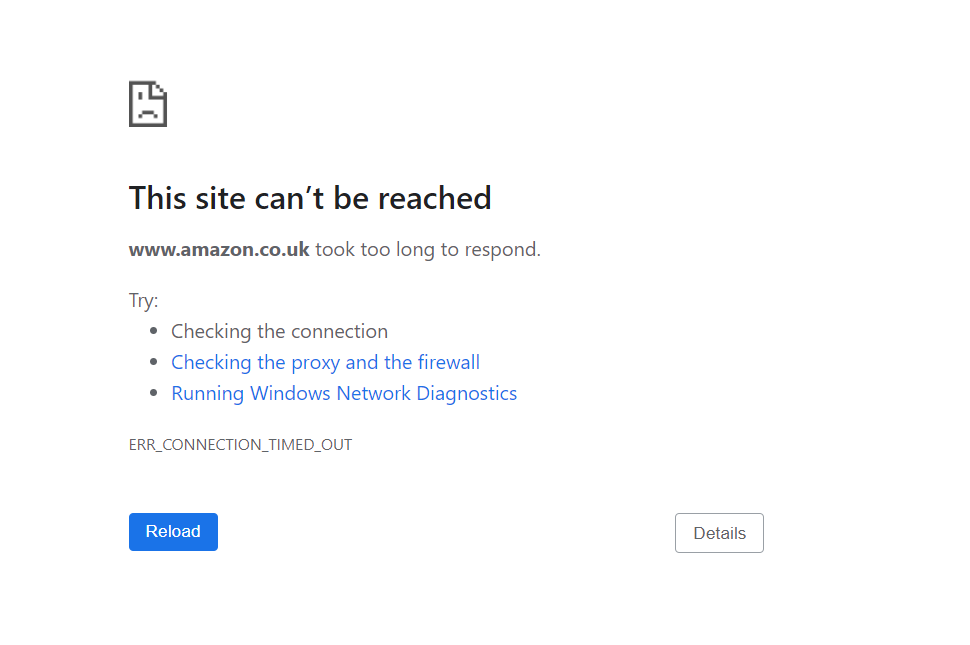This screenshot has height=645, width=970.
Task: Click the Try: label
Action: tap(143, 301)
